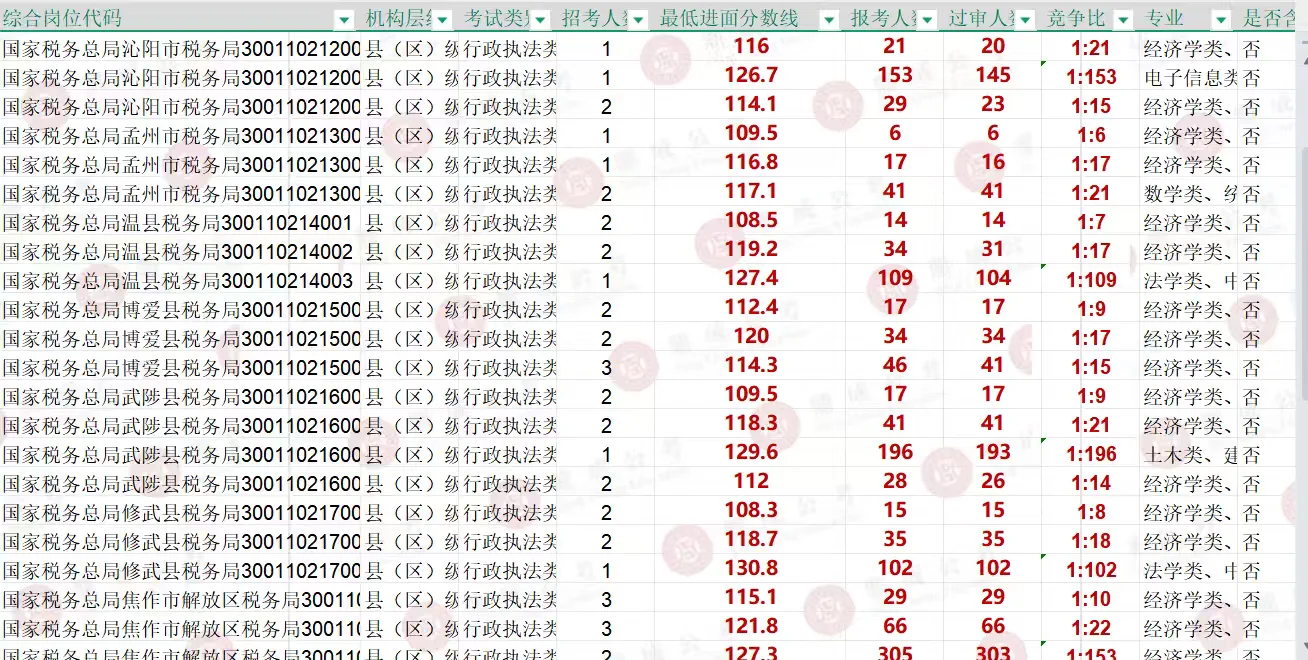Select the 报考人数 cell showing 28
Screen dimensions: 1308x660
coord(895,481)
